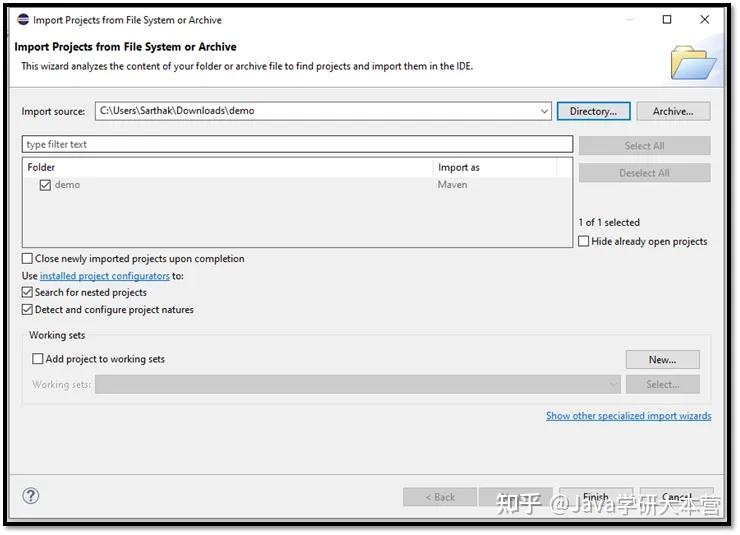Disable Detect and configure project natures
The width and height of the screenshot is (740, 535).
click(x=27, y=310)
